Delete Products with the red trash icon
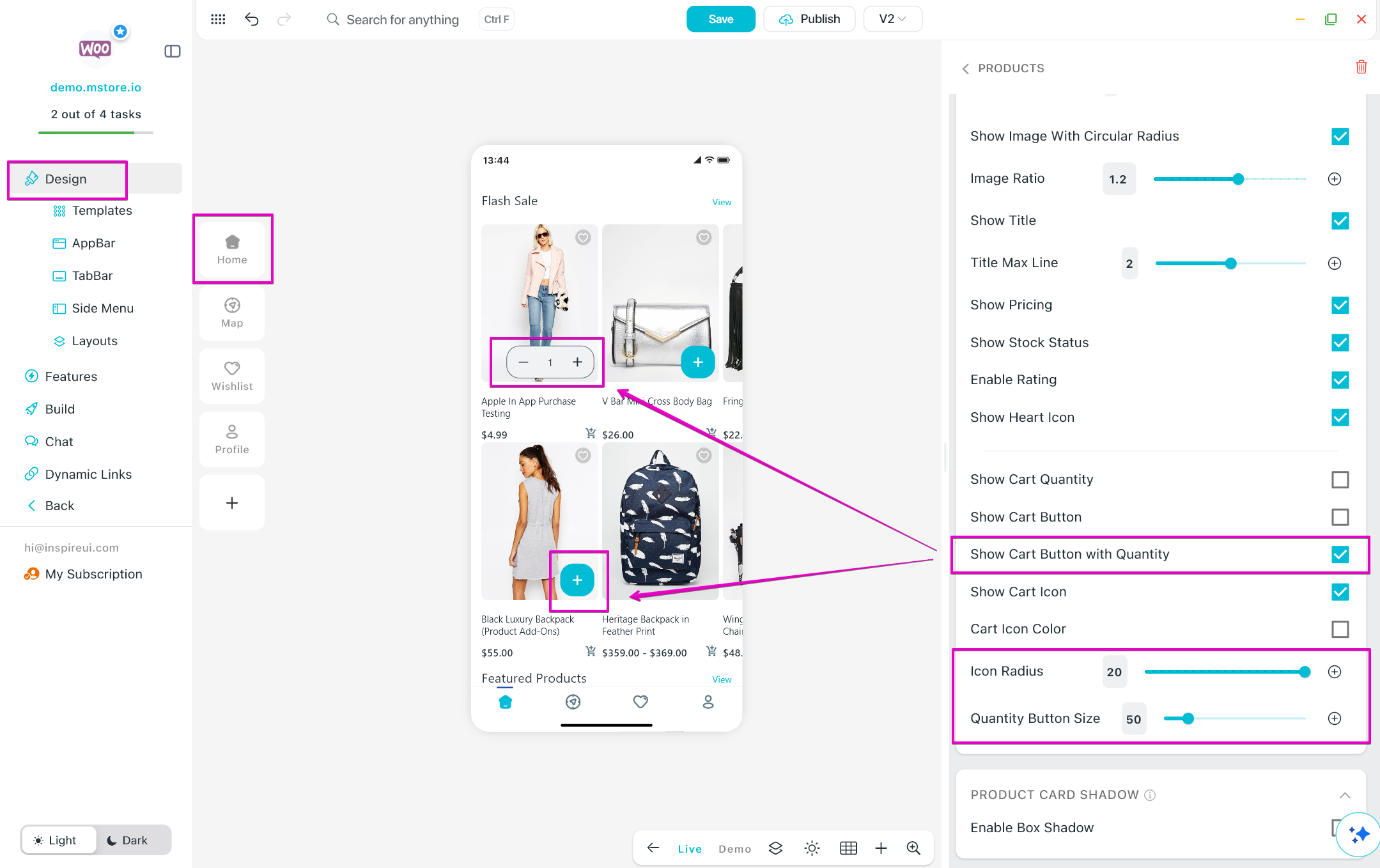 click(1361, 67)
